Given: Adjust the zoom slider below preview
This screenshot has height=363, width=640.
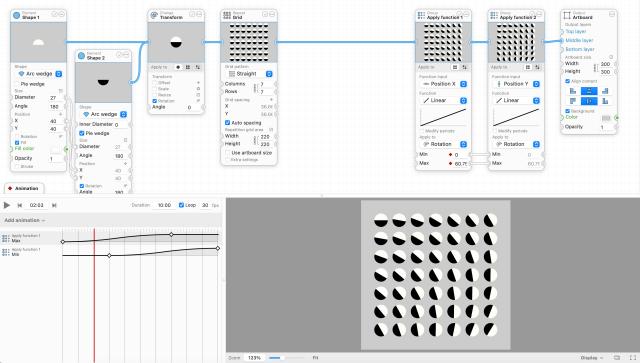Looking at the screenshot, I should (x=286, y=358).
